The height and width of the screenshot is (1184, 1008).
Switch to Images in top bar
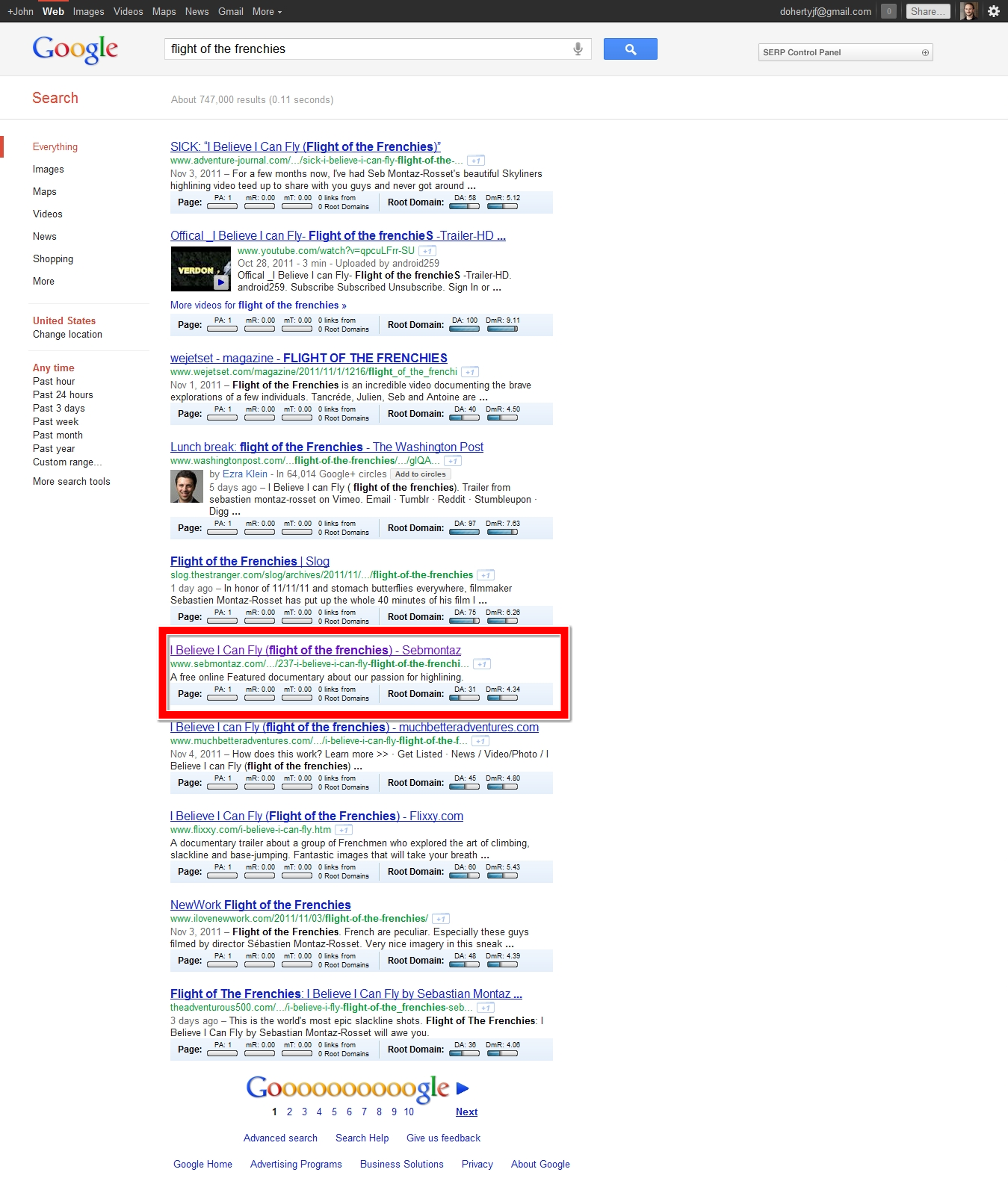[x=89, y=11]
